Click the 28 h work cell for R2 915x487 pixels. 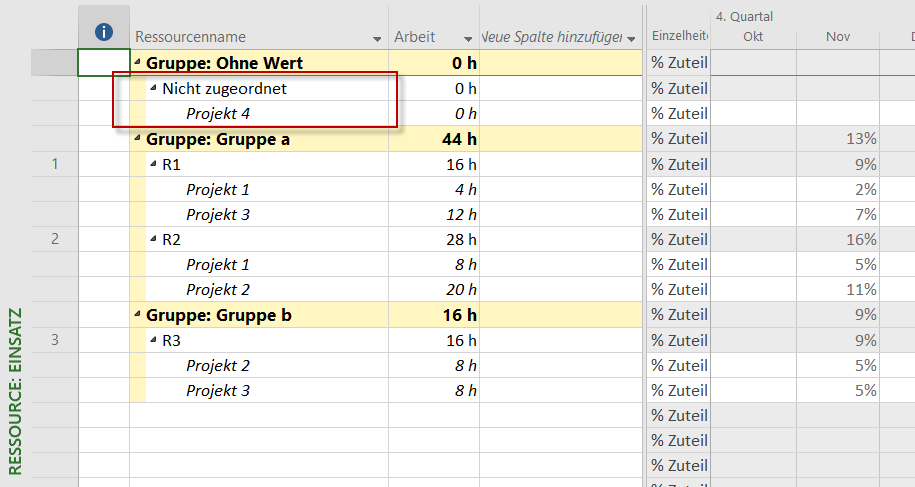click(434, 239)
